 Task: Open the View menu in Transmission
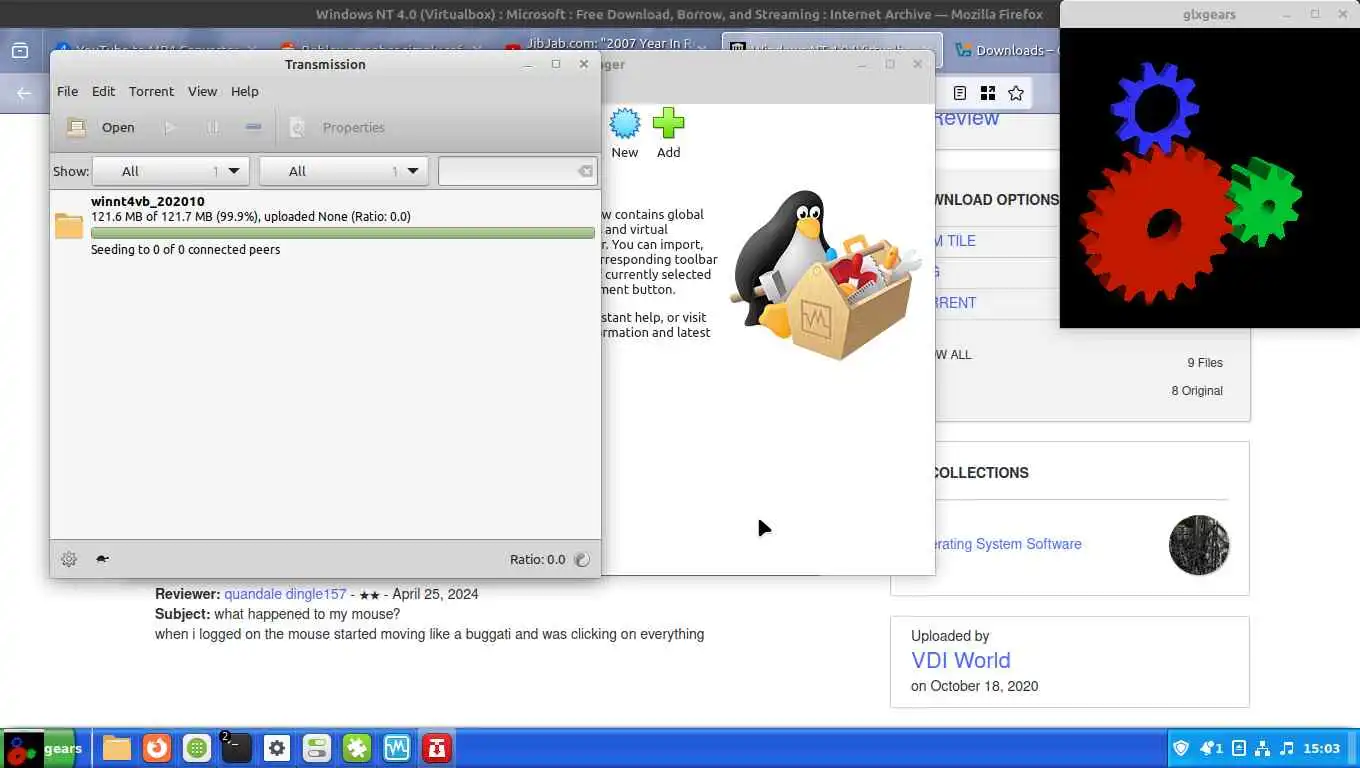[202, 91]
